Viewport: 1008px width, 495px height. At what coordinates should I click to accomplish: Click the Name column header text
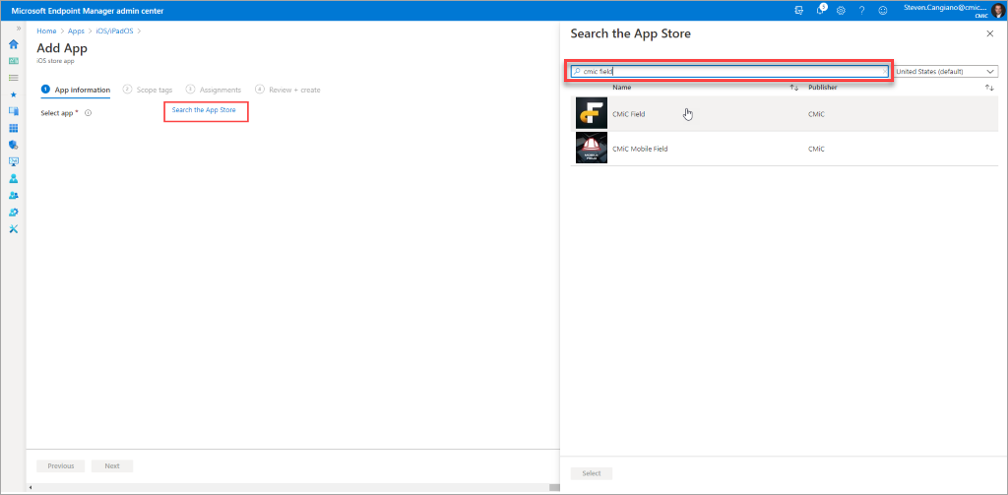pos(622,87)
